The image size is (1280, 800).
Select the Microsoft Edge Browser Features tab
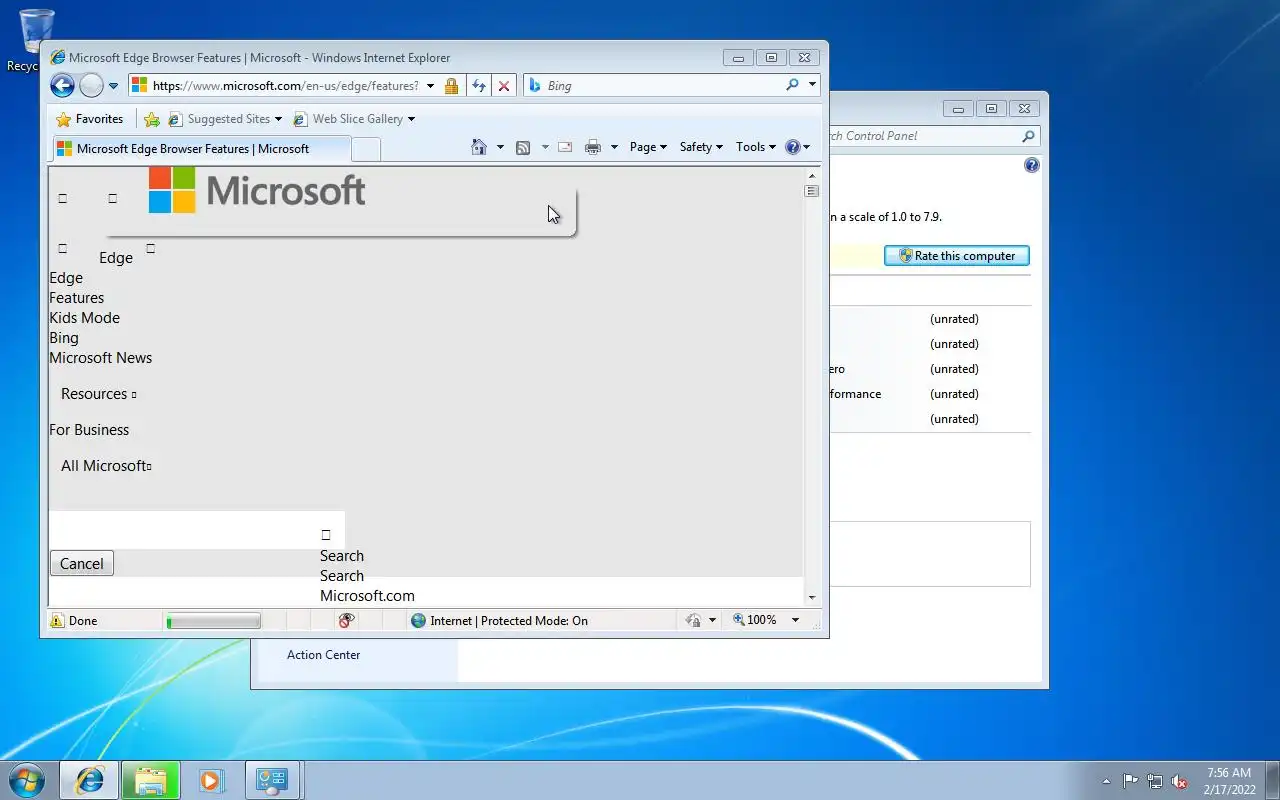[200, 149]
